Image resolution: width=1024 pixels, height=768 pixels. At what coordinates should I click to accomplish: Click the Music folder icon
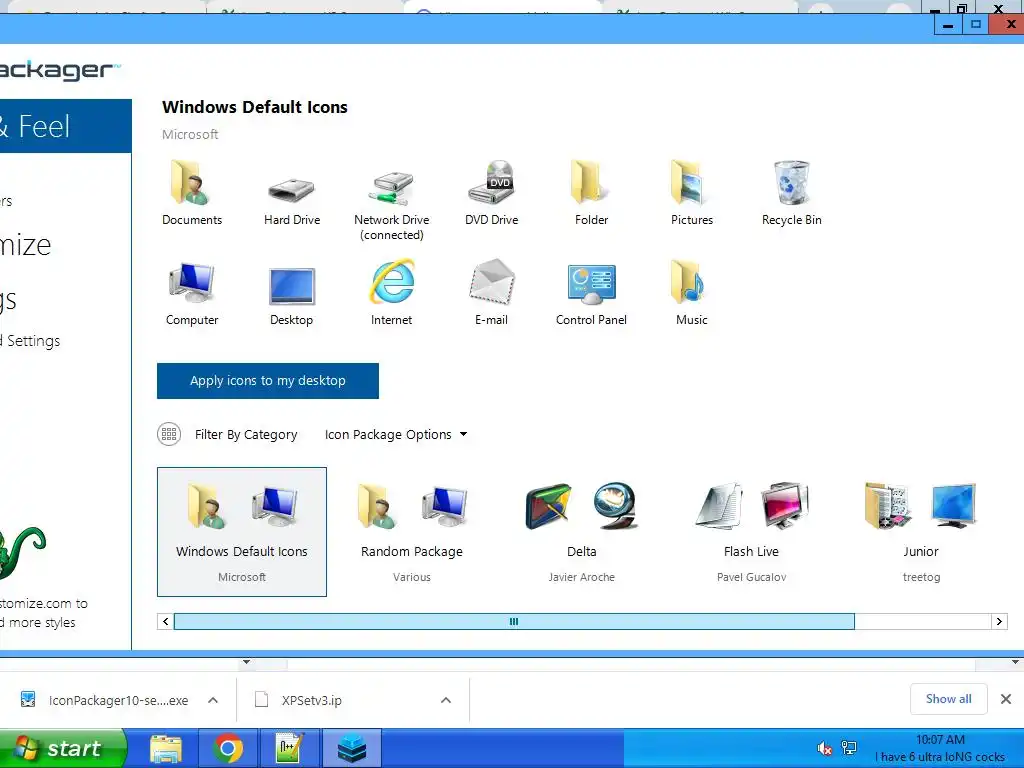[x=688, y=282]
